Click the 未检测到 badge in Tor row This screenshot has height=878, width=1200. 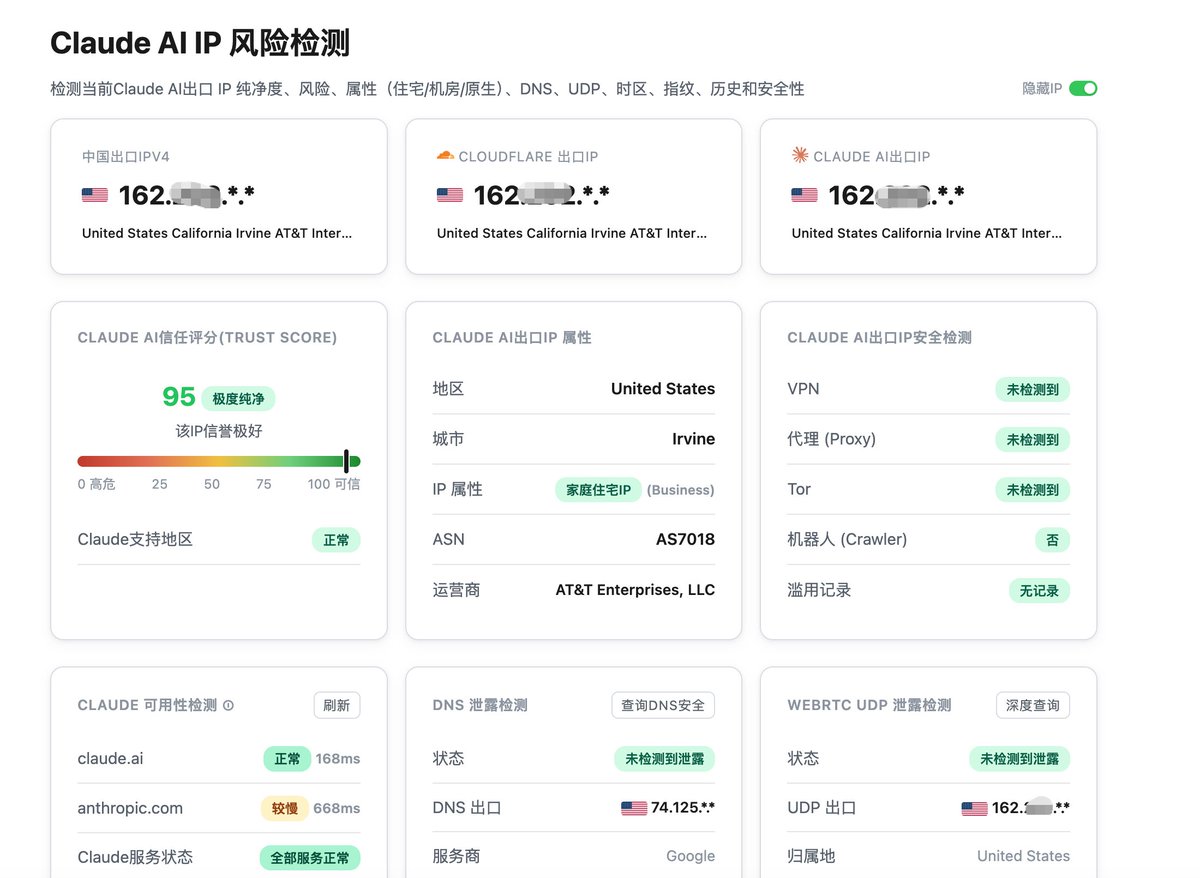point(1032,489)
